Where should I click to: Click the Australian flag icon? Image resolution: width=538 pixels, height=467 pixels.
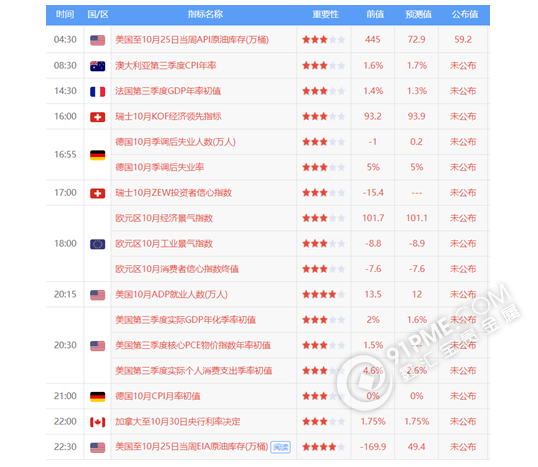pyautogui.click(x=97, y=66)
